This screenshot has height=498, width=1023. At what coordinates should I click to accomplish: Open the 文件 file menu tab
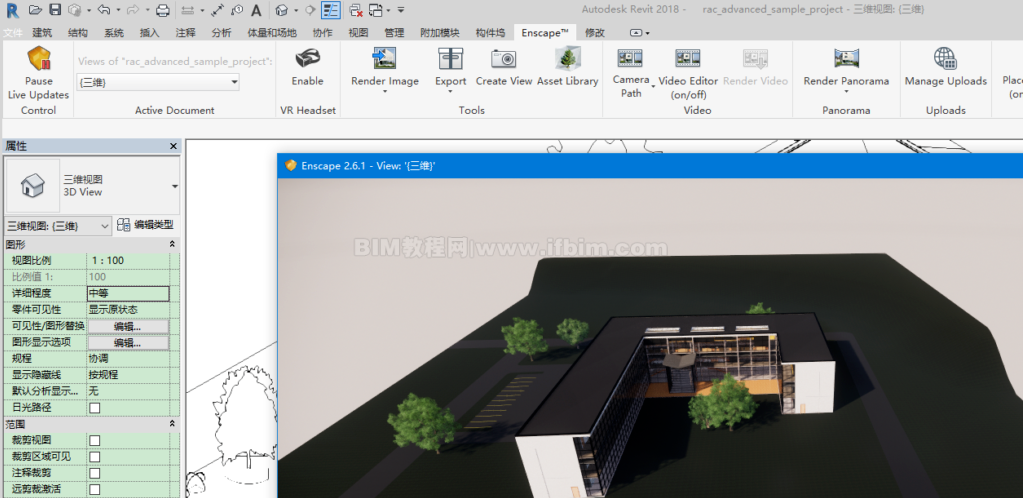[x=12, y=33]
